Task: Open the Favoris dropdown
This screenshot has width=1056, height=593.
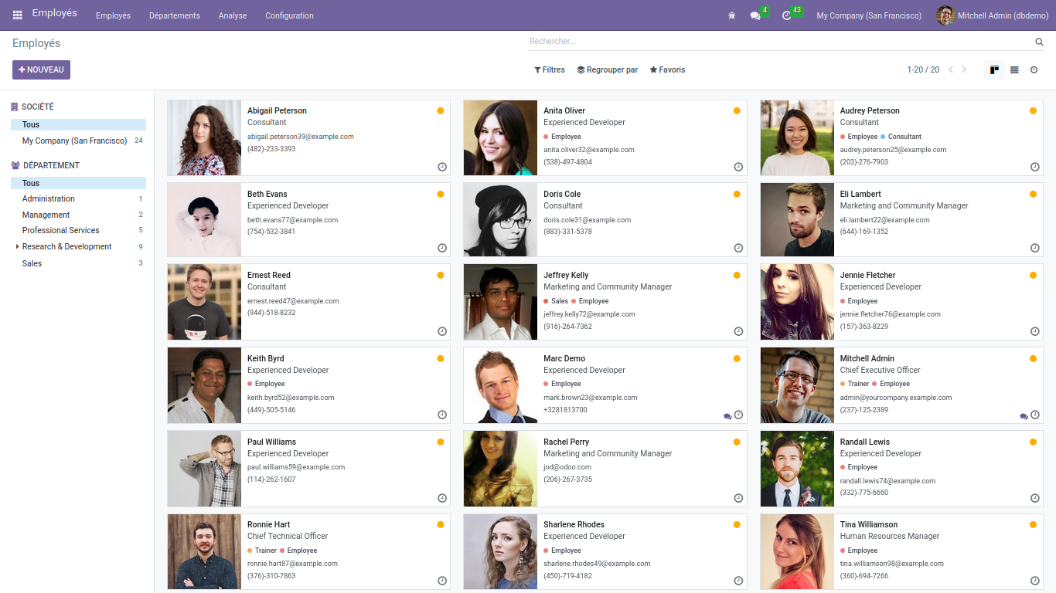Action: point(667,70)
